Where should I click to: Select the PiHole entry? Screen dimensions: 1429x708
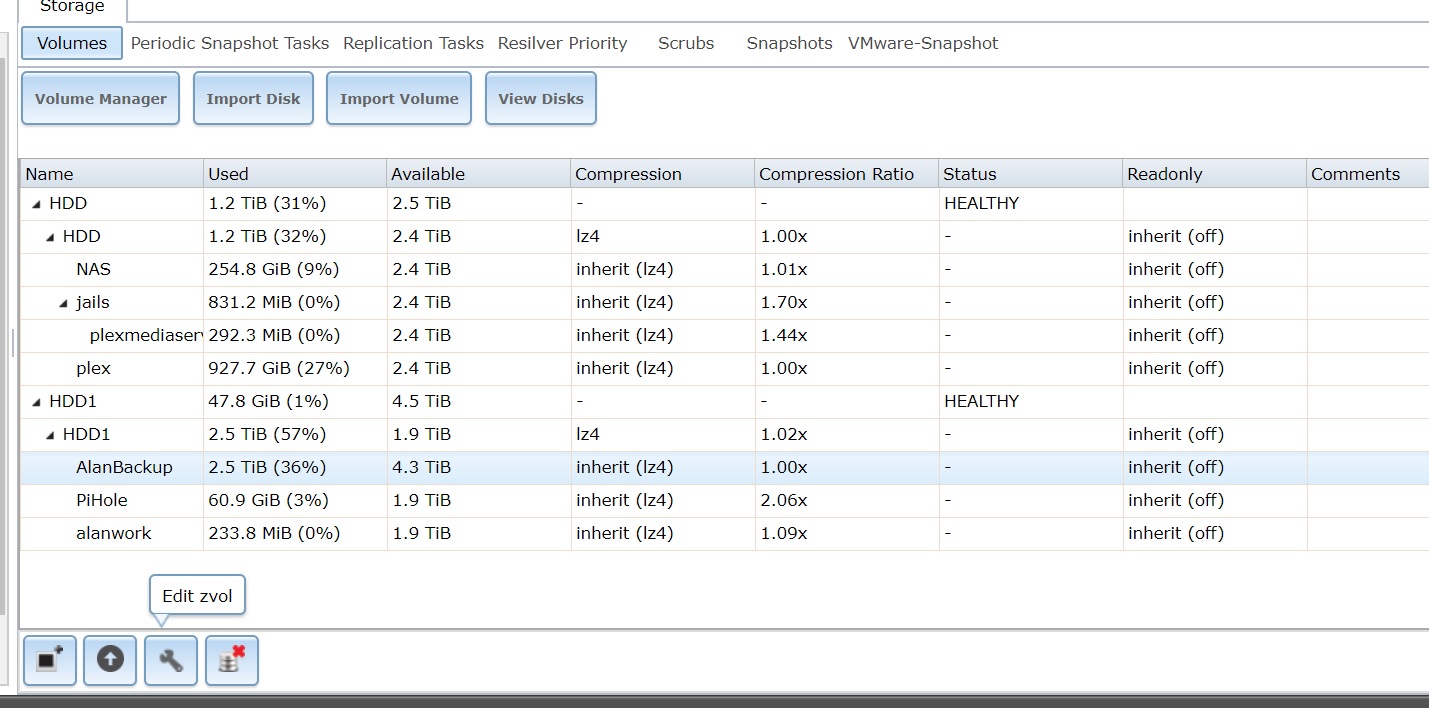coord(102,500)
